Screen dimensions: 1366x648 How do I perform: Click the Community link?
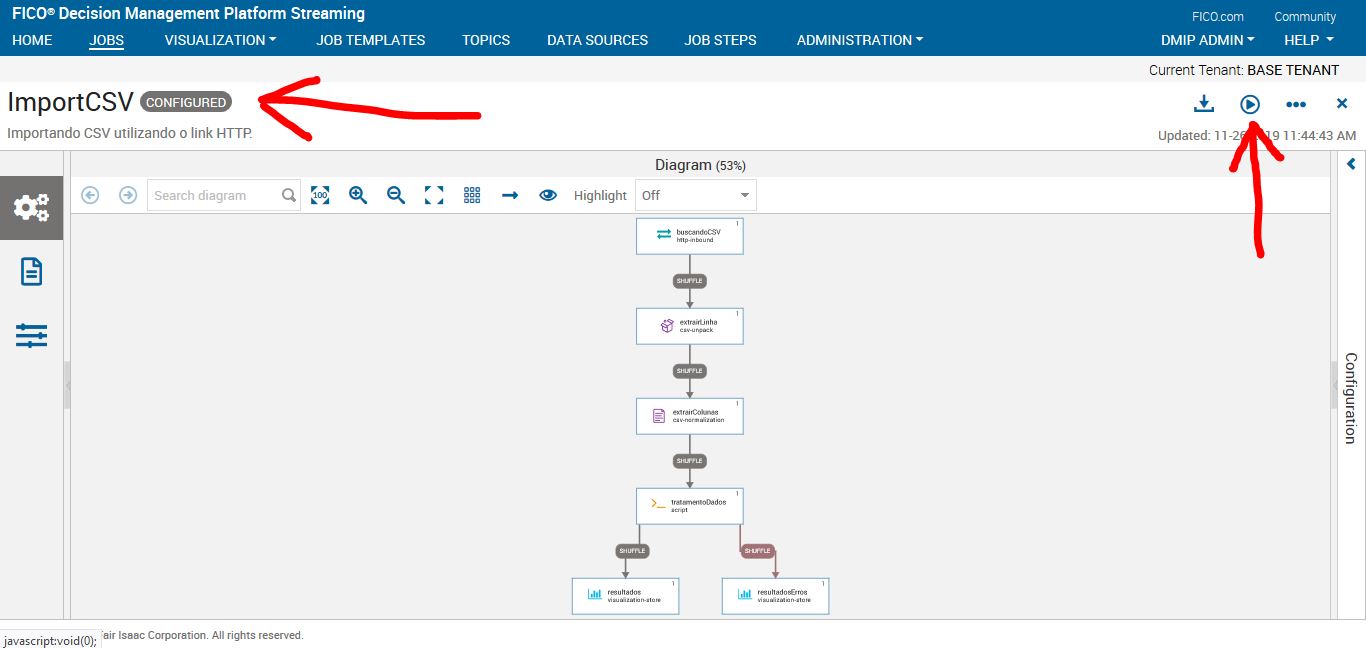click(x=1304, y=16)
